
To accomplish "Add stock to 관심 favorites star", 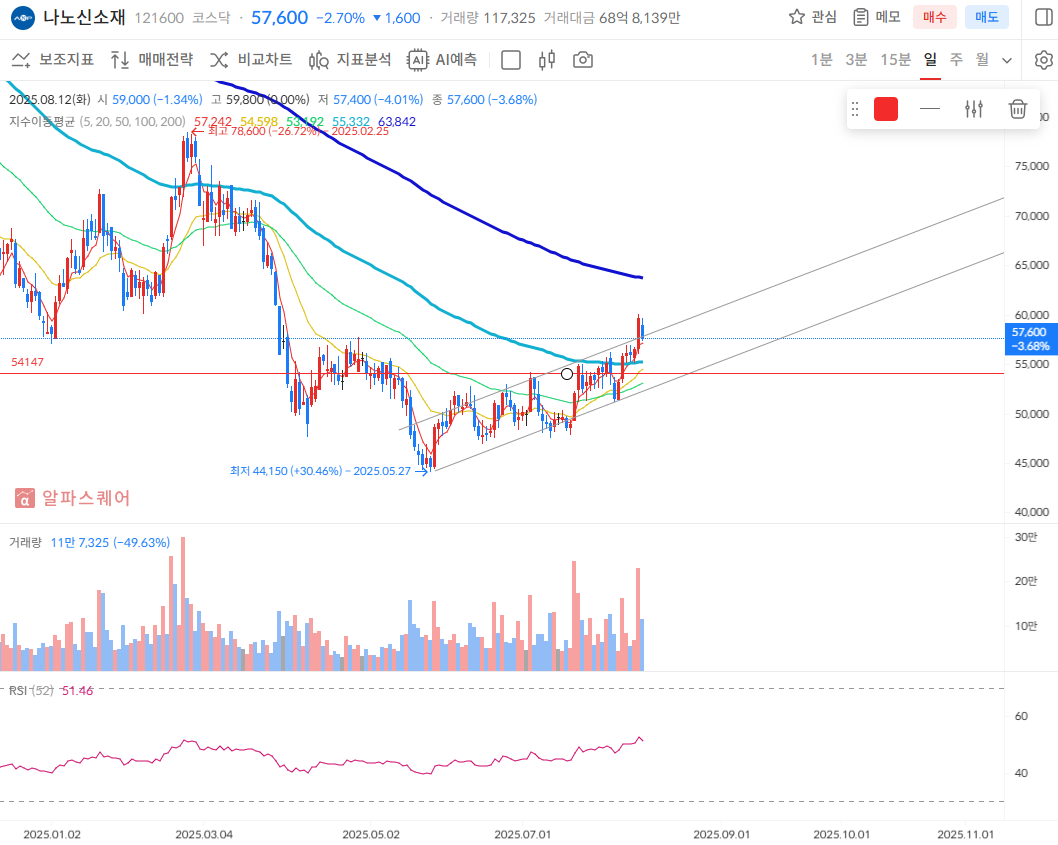I will (812, 17).
